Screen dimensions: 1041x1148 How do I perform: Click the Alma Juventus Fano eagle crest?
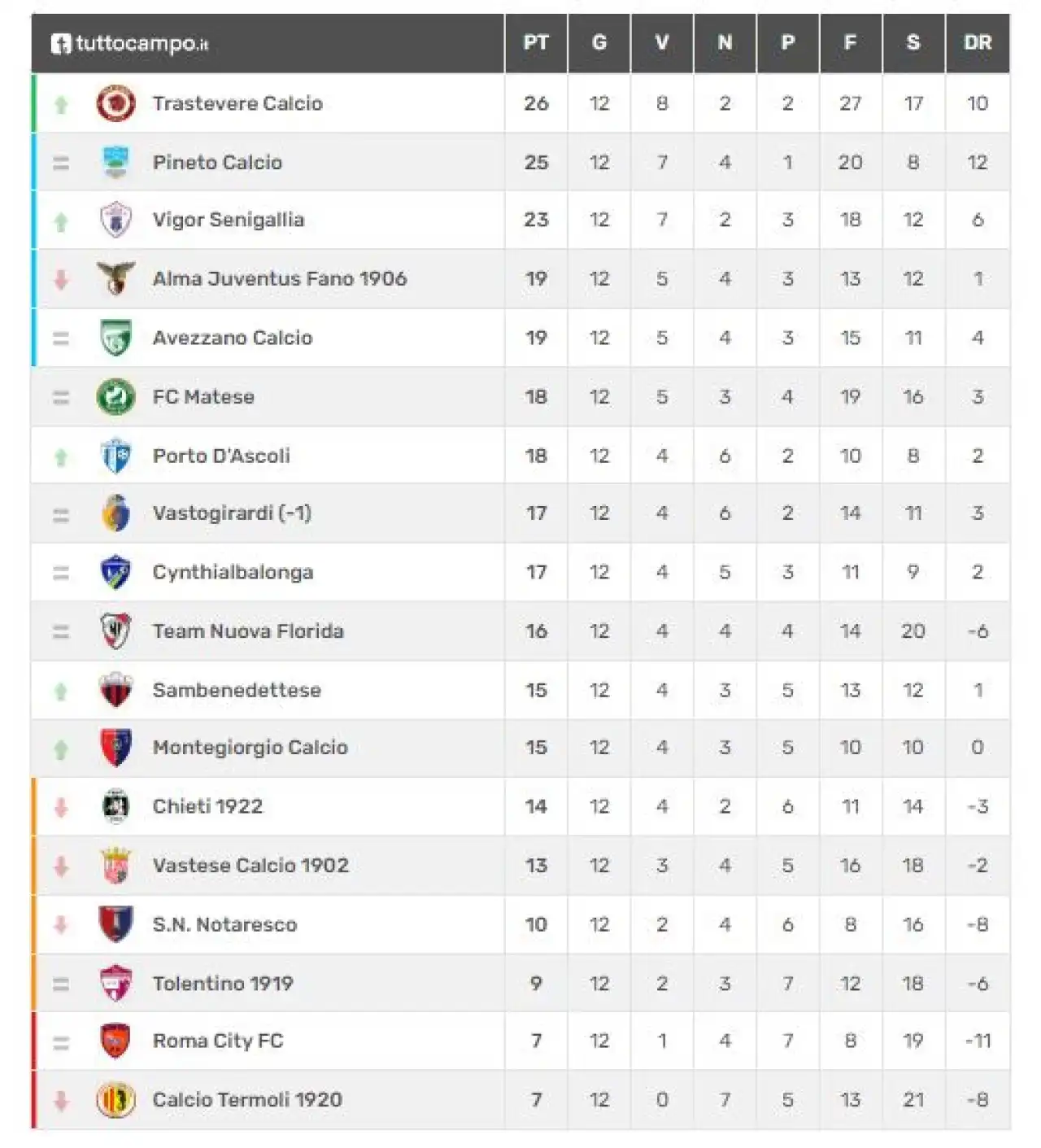(115, 278)
